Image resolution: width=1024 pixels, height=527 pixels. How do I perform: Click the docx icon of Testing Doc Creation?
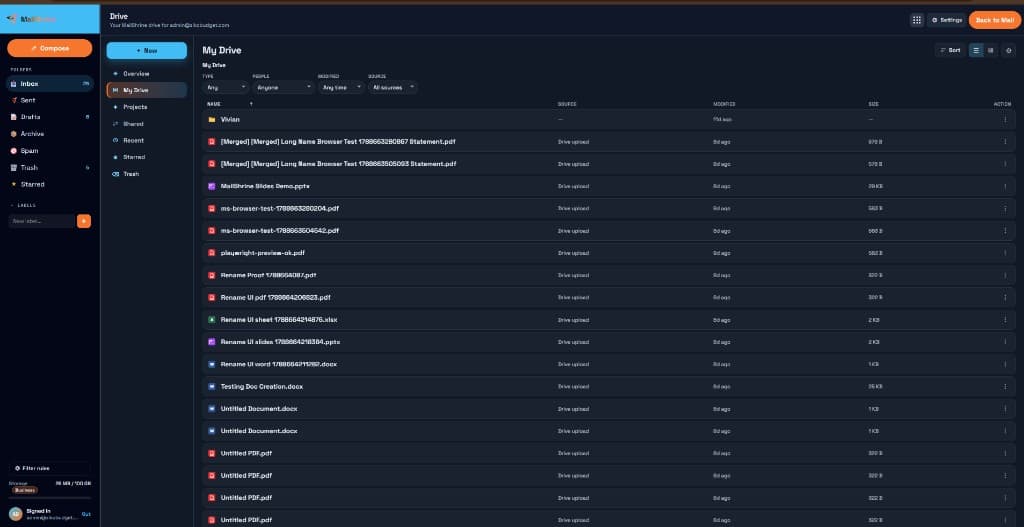coord(212,387)
